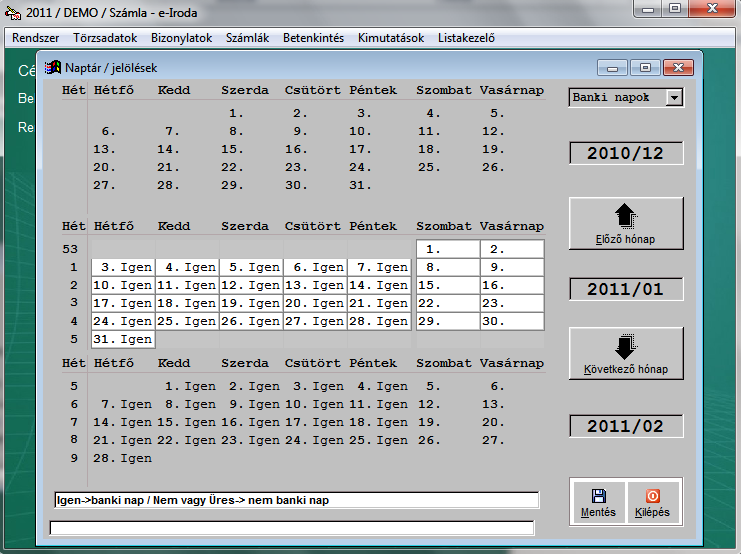The height and width of the screenshot is (554, 741).
Task: Open the Kimutatások menu
Action: click(x=391, y=38)
